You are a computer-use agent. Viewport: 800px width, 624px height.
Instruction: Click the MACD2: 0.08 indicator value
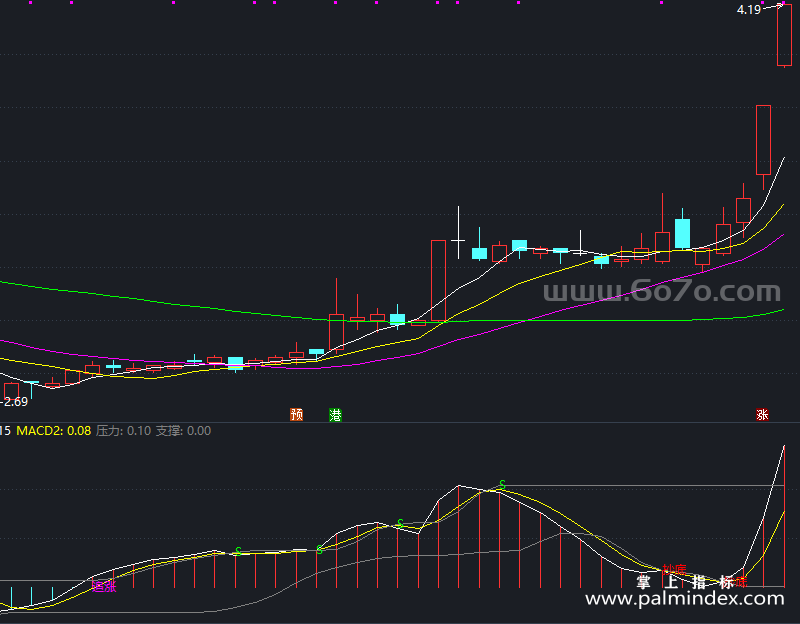point(54,431)
